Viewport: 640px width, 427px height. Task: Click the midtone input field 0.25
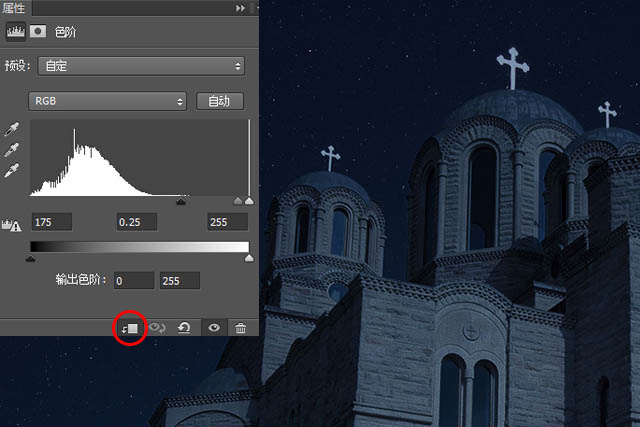point(136,222)
